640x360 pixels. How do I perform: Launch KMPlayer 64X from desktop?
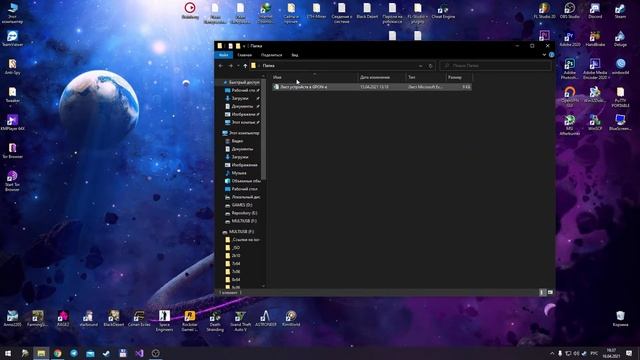tap(12, 123)
